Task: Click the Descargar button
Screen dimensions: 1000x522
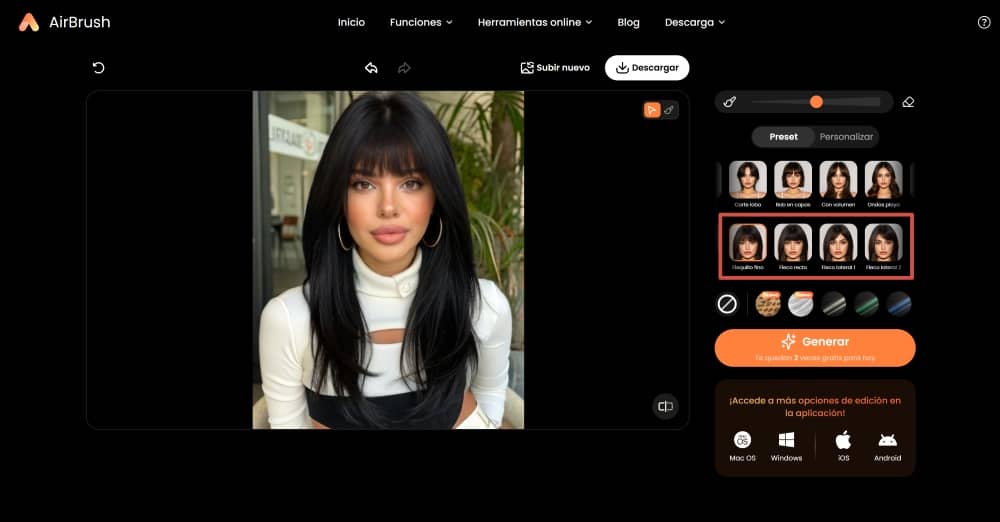Action: (647, 68)
